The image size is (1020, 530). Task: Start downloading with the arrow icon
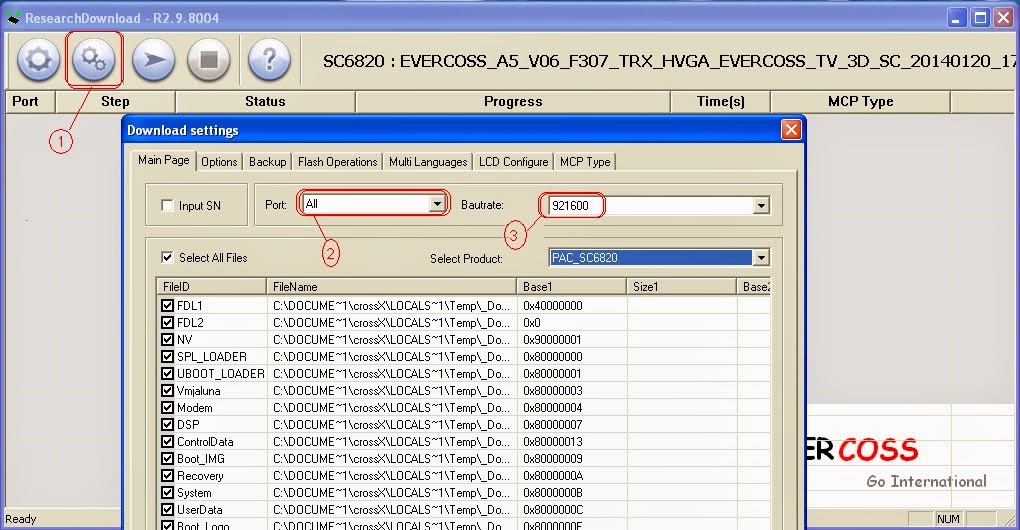(x=154, y=60)
